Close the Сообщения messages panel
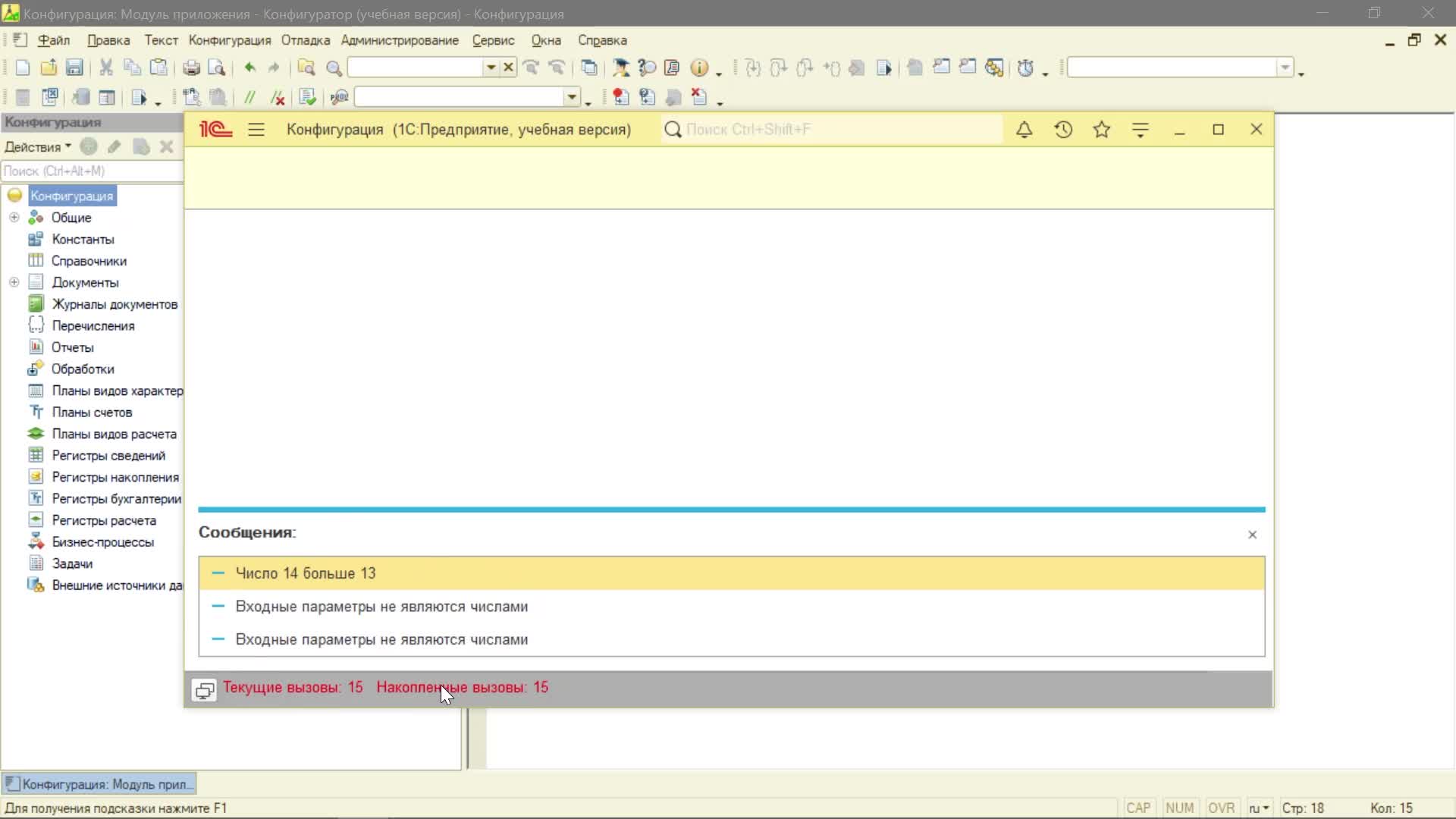This screenshot has width=1456, height=819. pyautogui.click(x=1253, y=535)
